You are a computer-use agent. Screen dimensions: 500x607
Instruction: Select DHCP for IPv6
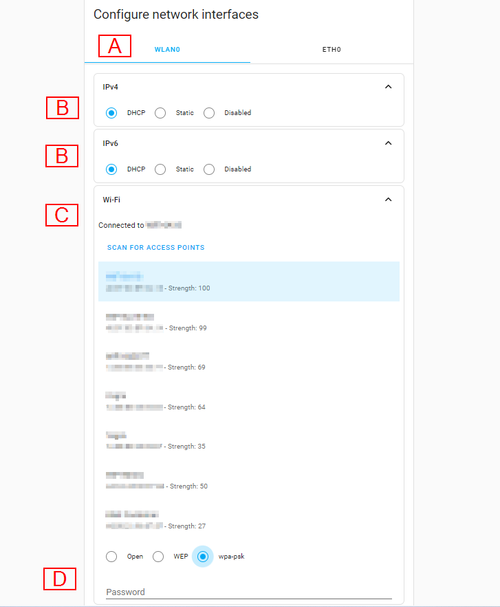[111, 170]
